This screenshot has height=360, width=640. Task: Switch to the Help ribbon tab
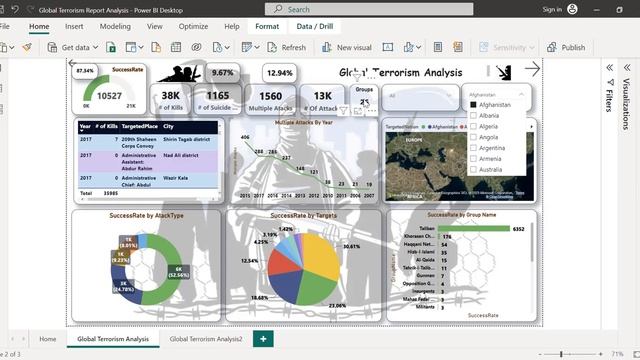(232, 27)
